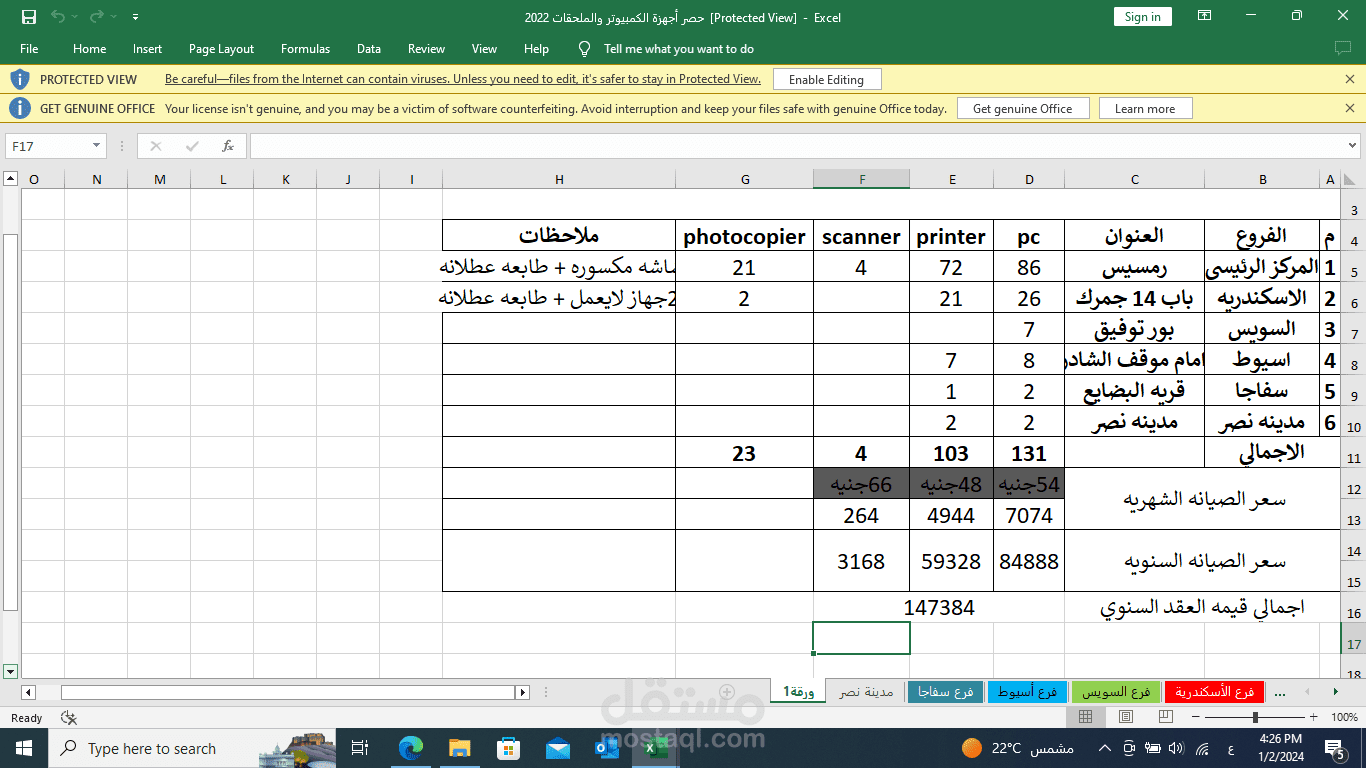Click vertical scrollbar up arrow
The width and height of the screenshot is (1366, 768).
(10, 179)
